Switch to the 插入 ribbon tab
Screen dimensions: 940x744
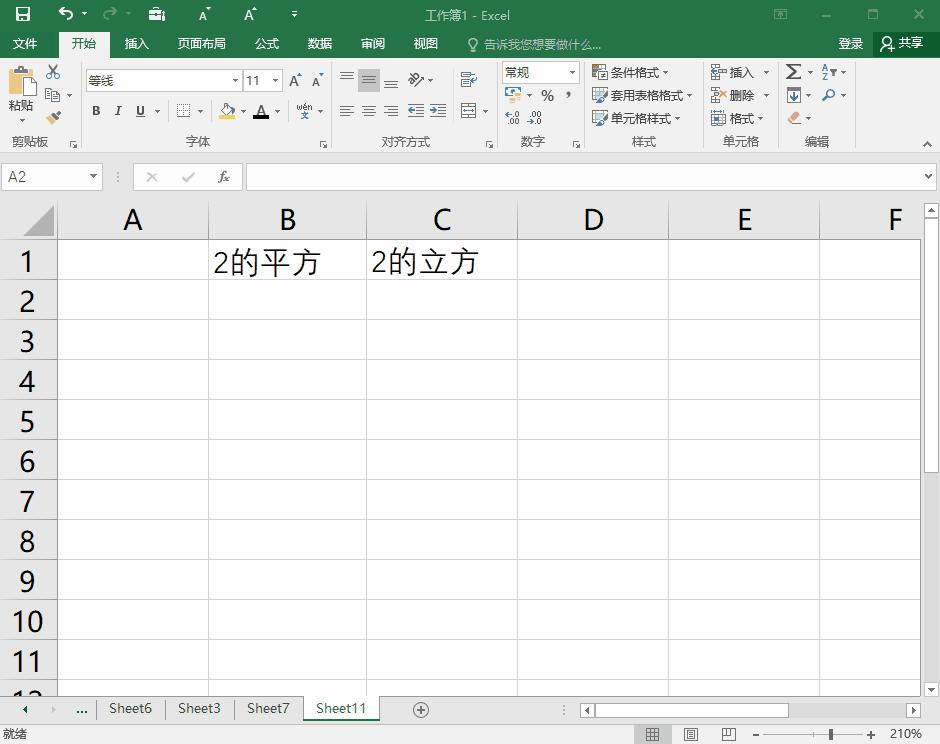click(136, 43)
